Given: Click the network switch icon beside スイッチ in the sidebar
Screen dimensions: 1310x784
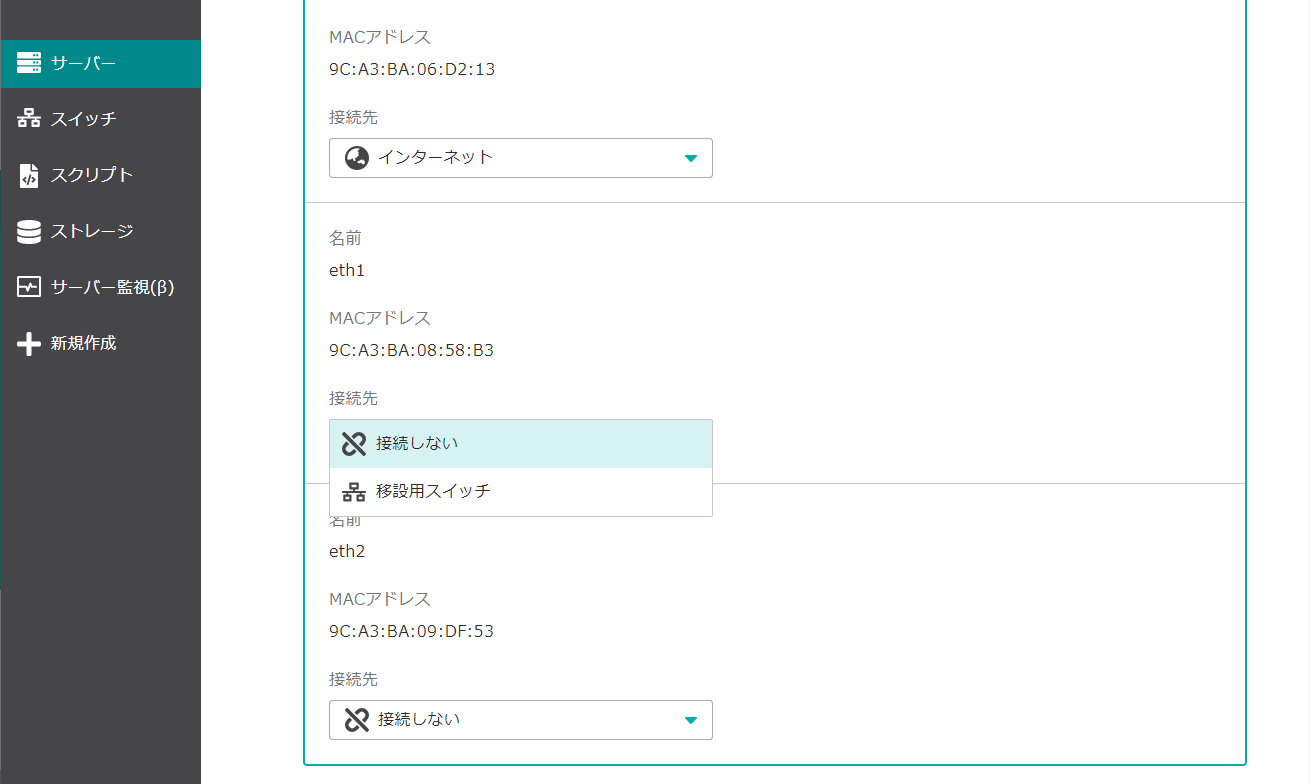Looking at the screenshot, I should click(x=29, y=119).
